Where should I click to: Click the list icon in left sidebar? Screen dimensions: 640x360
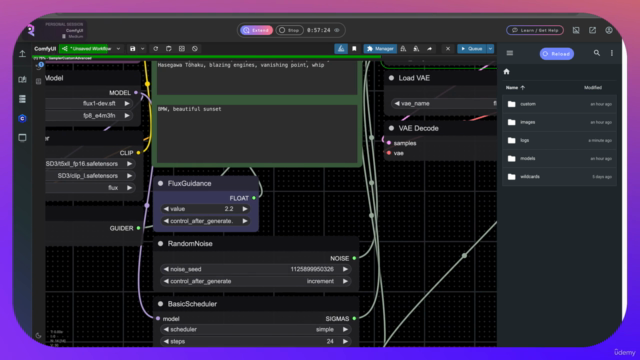tap(22, 99)
